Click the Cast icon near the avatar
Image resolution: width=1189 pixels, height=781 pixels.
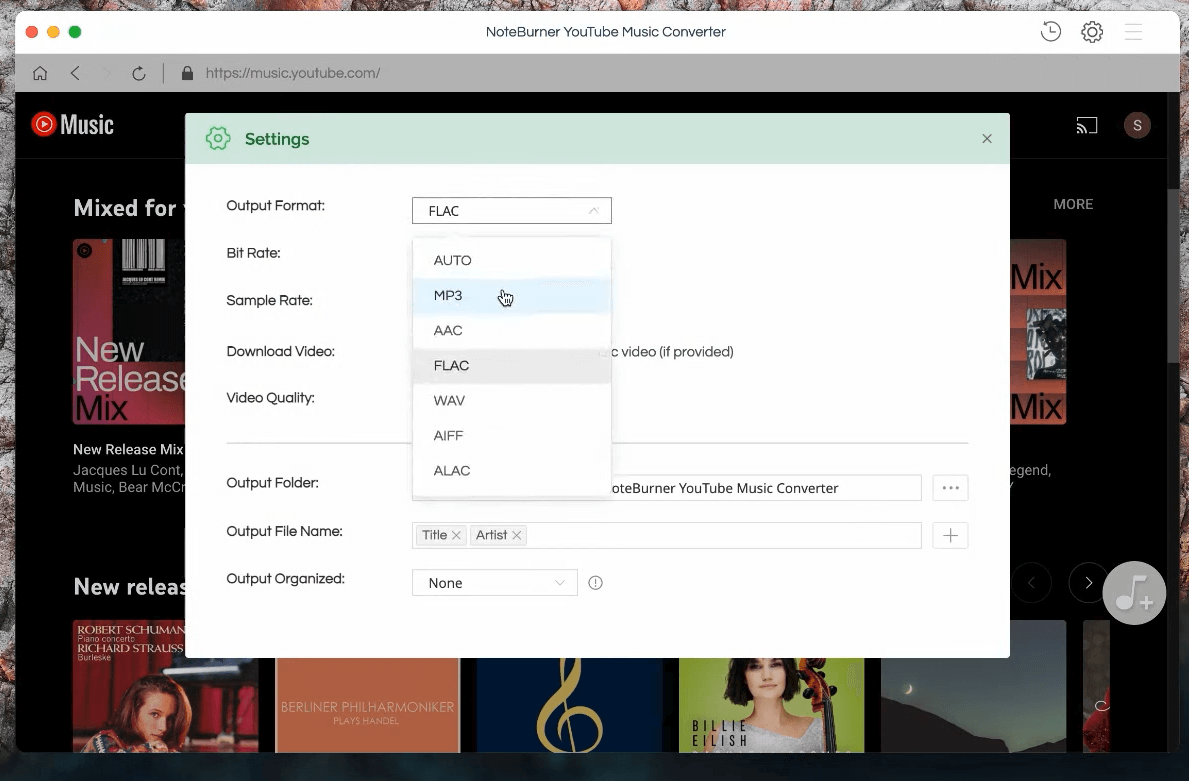[1087, 125]
